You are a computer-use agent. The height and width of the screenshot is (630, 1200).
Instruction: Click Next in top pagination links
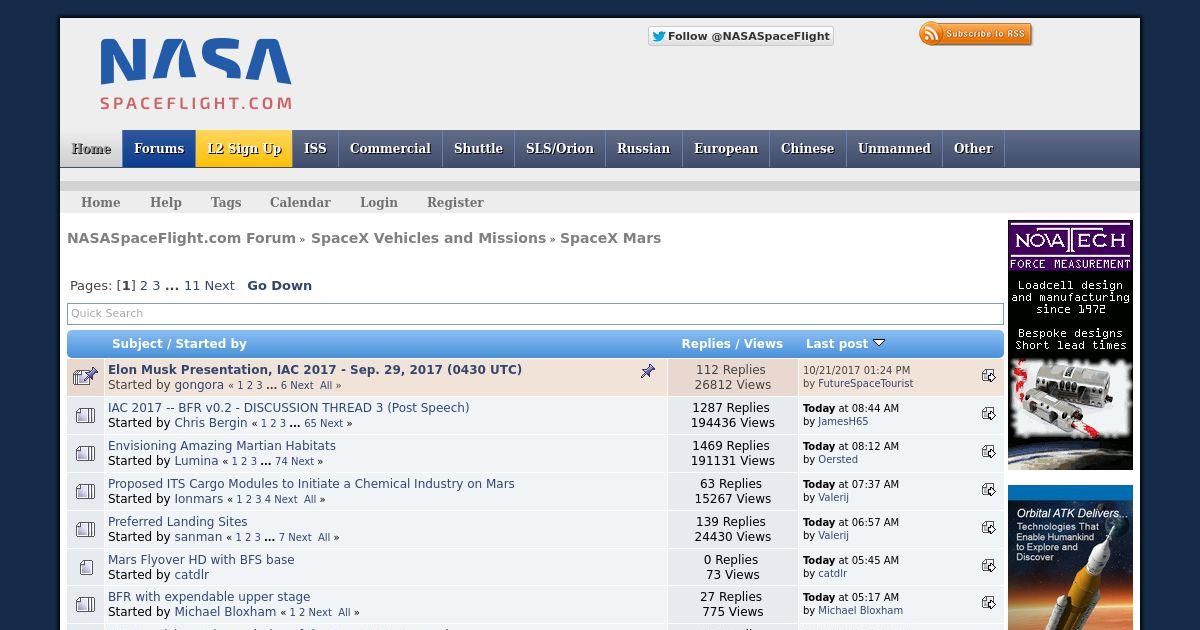pyautogui.click(x=220, y=285)
